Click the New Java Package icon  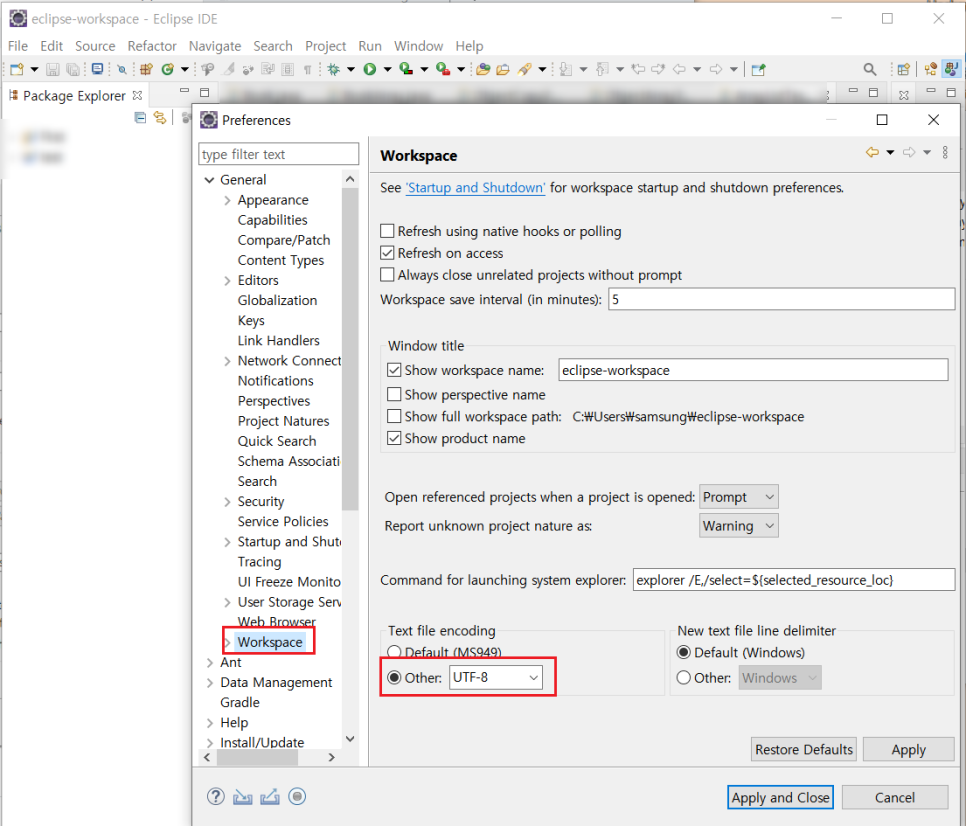(x=146, y=69)
